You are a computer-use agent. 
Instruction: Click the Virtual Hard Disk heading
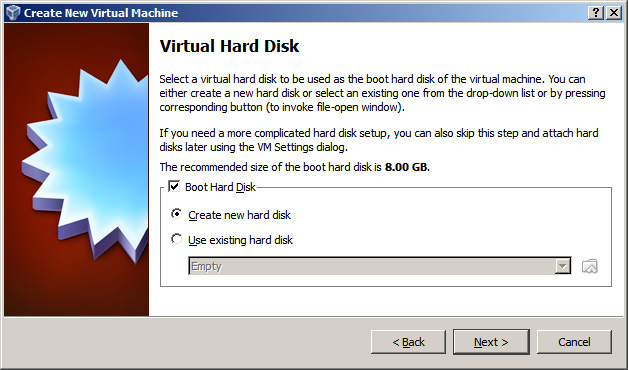(x=229, y=46)
